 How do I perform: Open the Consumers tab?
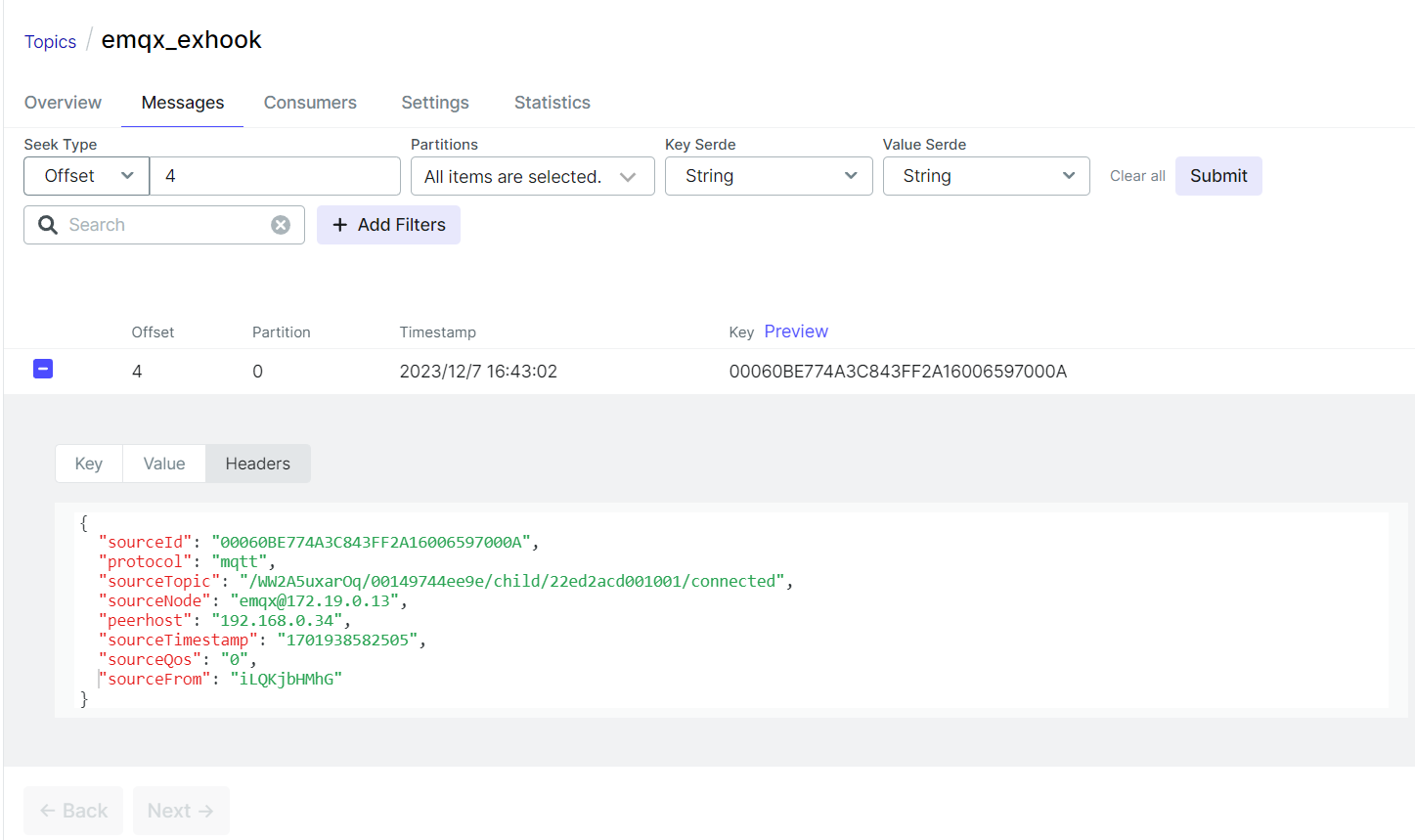coord(310,103)
